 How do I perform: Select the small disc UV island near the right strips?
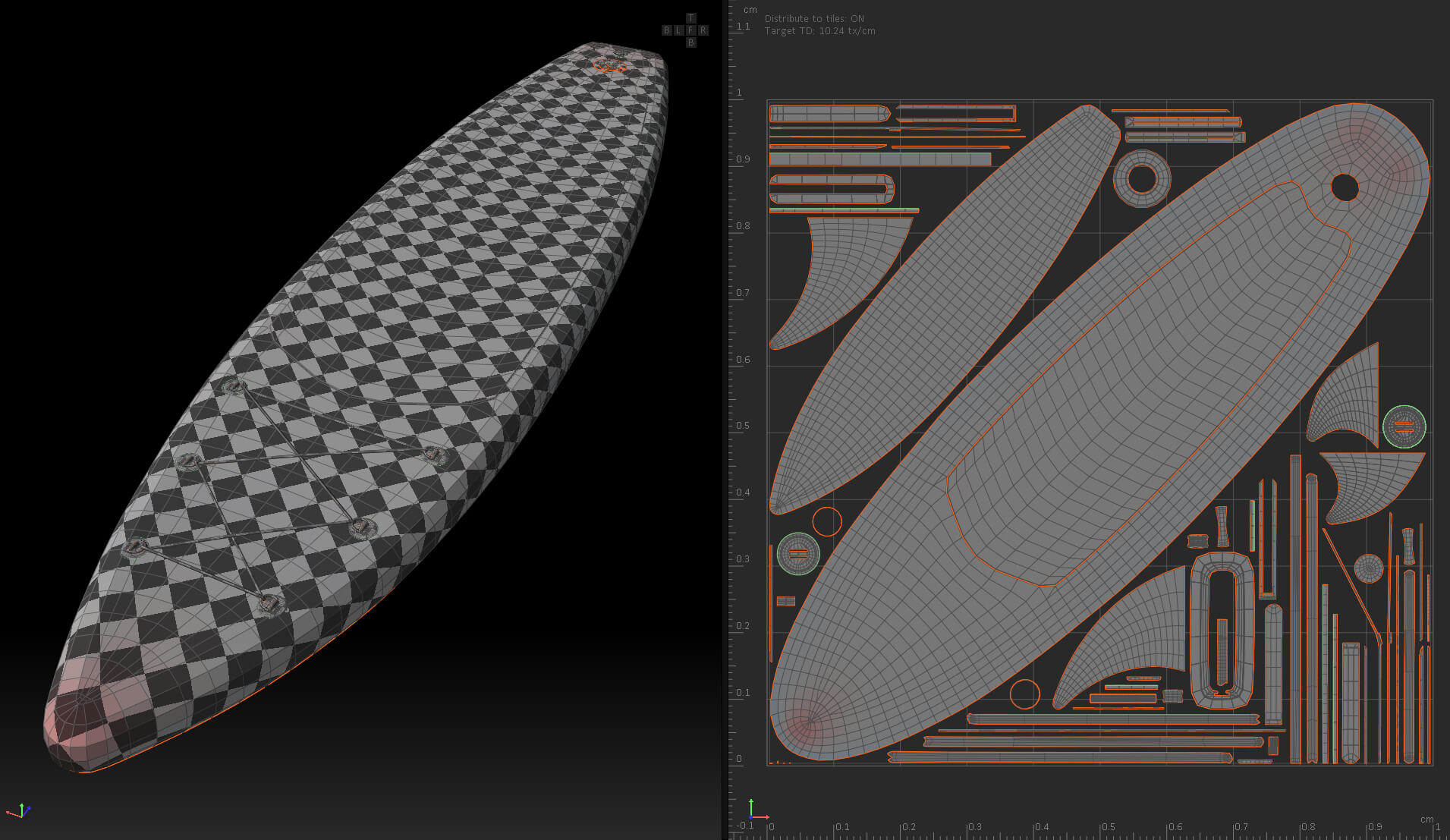coord(1369,568)
